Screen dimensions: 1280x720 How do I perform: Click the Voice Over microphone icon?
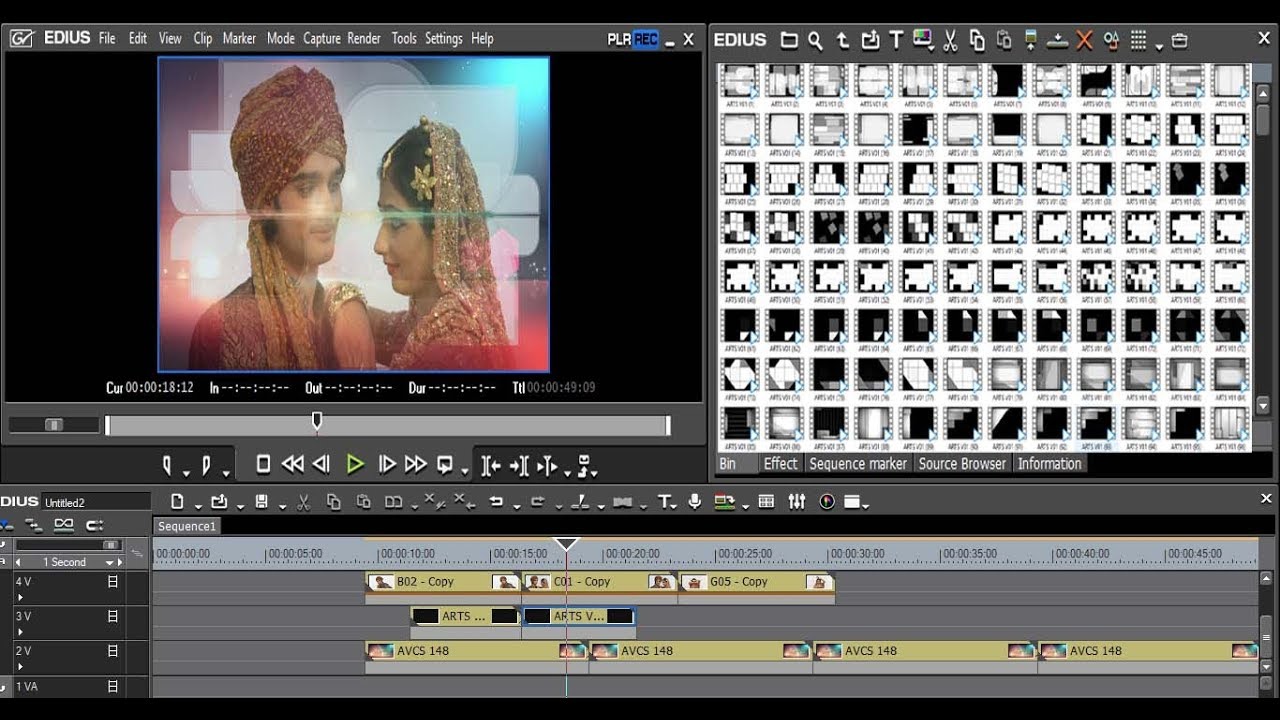click(695, 502)
